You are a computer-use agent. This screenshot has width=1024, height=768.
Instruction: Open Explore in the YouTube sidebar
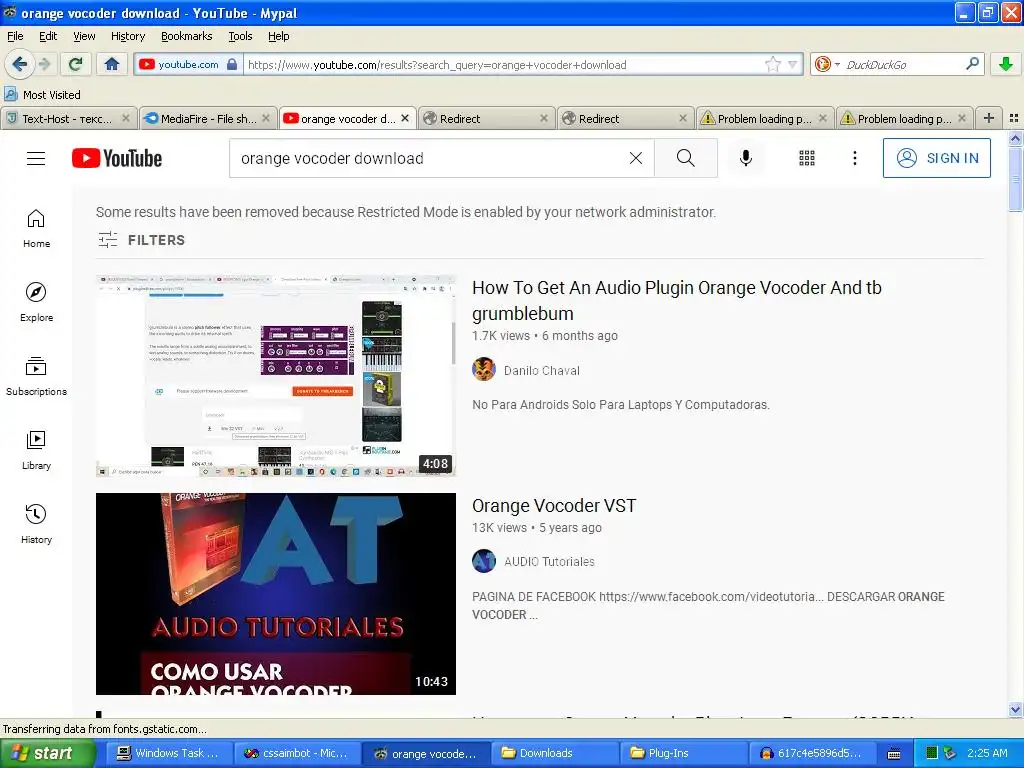pyautogui.click(x=36, y=302)
